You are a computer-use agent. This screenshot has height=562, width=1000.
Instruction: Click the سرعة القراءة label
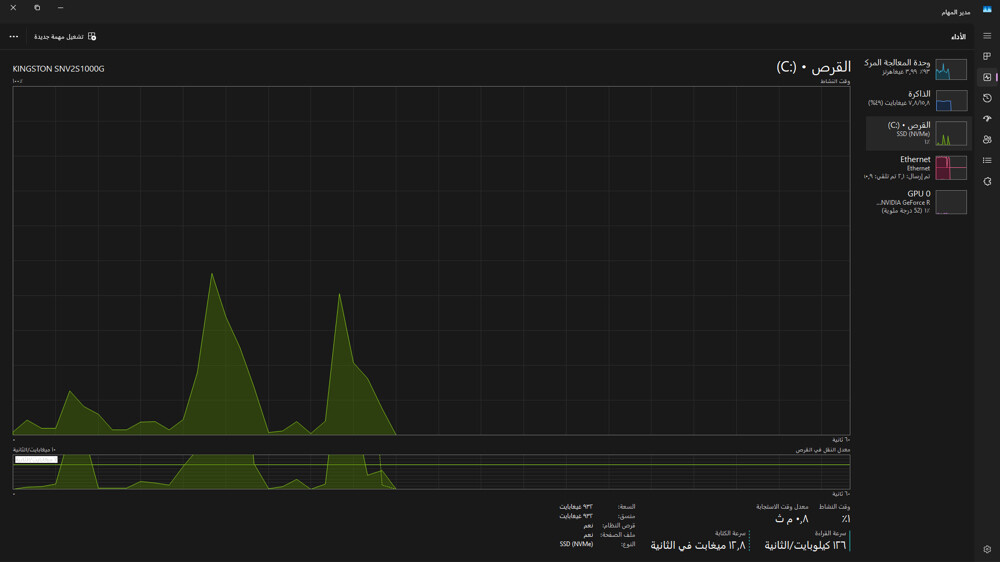coord(830,533)
